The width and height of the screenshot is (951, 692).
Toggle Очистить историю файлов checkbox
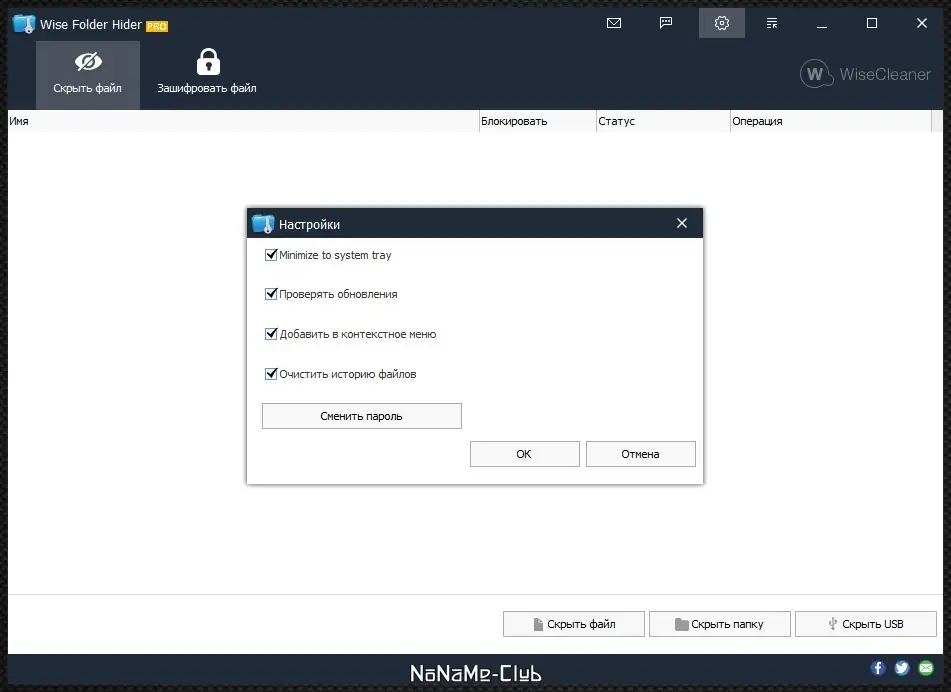pos(271,374)
